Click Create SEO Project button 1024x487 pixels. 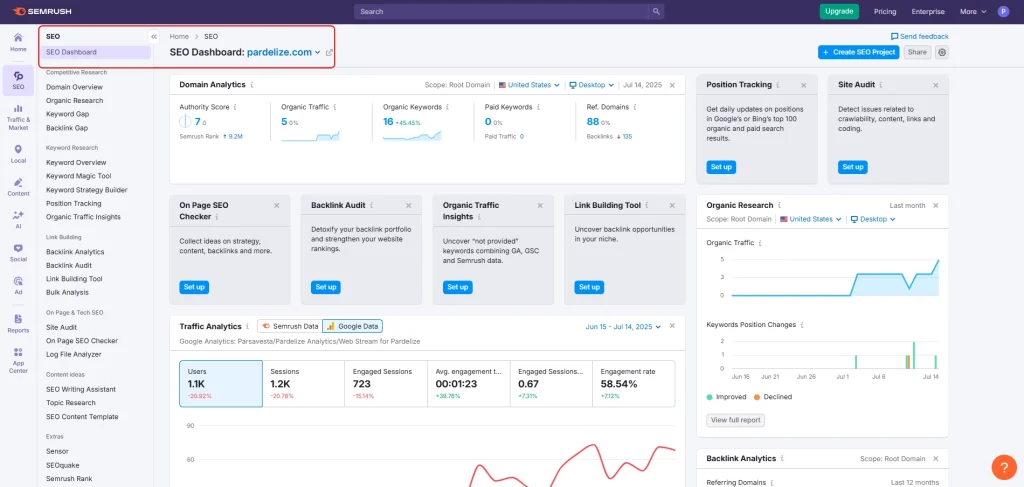click(859, 52)
